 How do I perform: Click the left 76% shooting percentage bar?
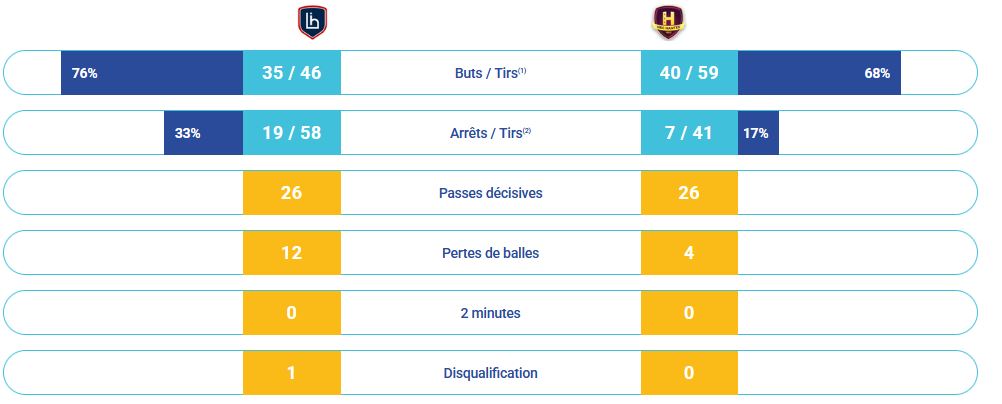pos(152,73)
